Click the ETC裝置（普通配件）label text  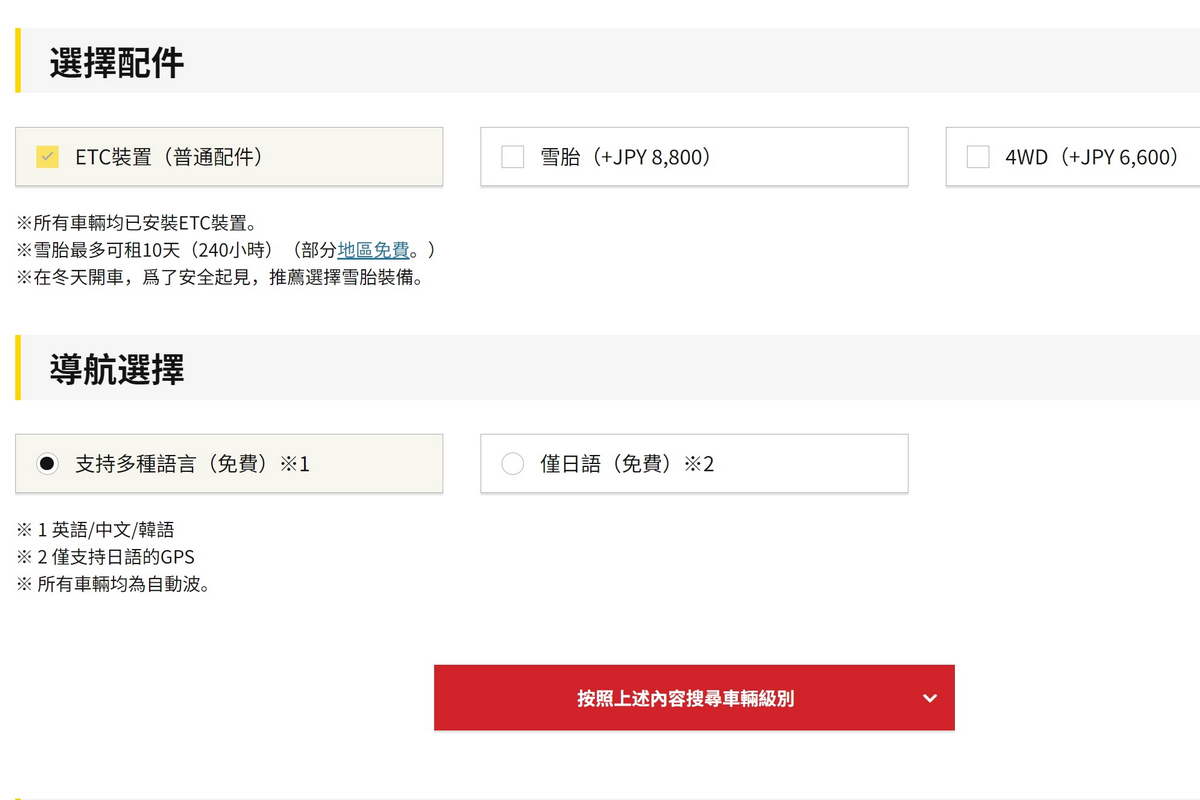click(169, 157)
